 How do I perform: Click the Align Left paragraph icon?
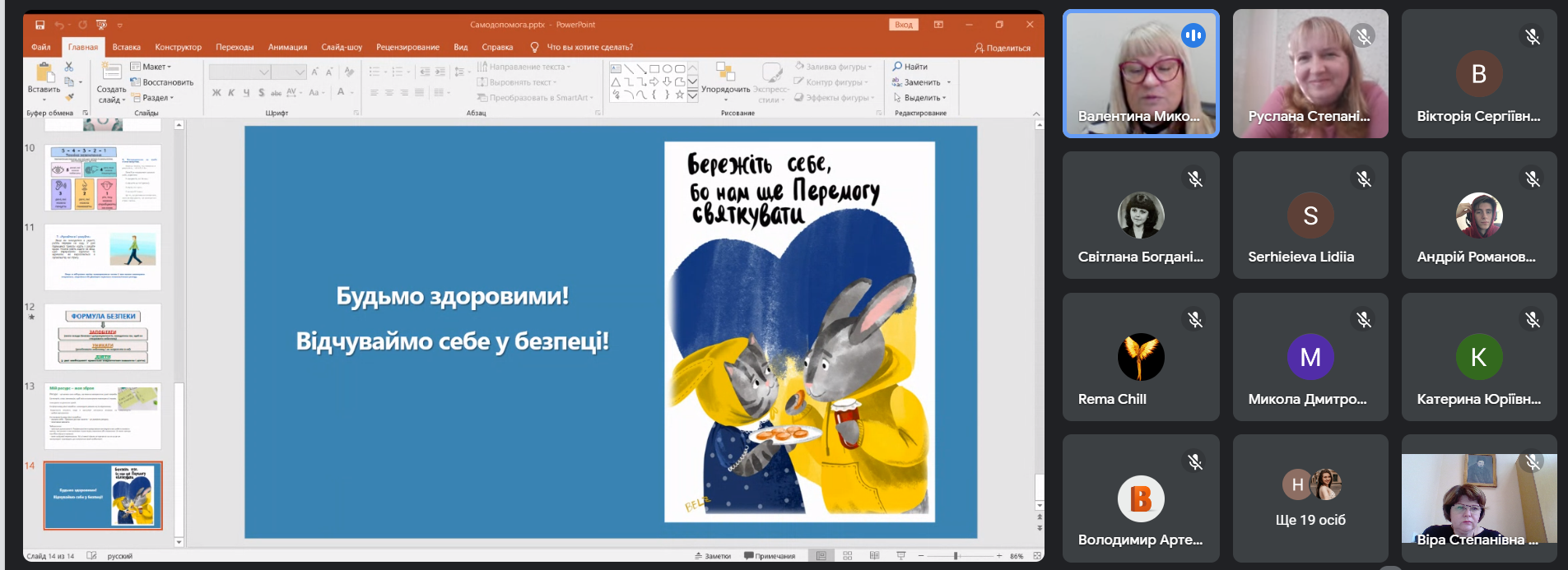pyautogui.click(x=374, y=93)
